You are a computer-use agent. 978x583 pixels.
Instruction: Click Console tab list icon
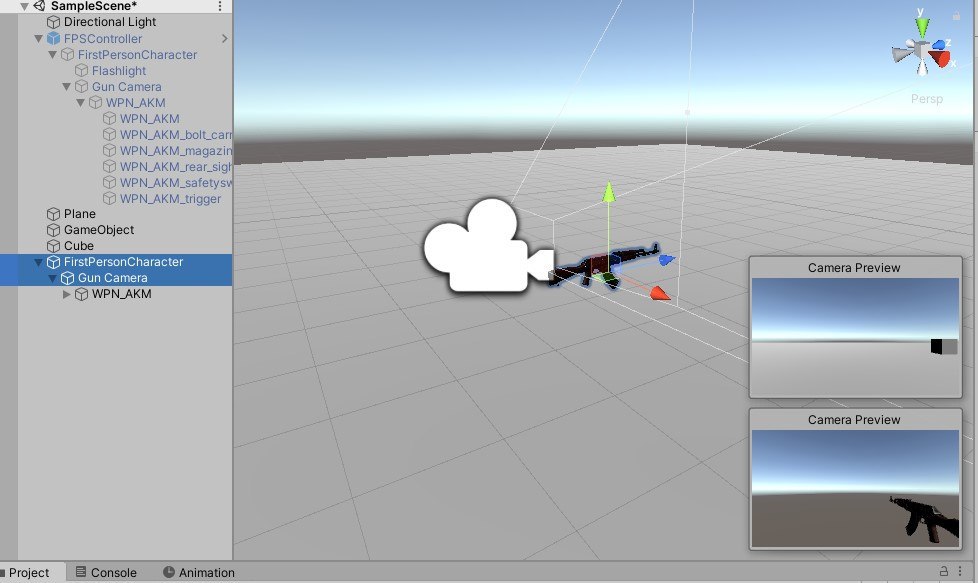click(x=80, y=572)
